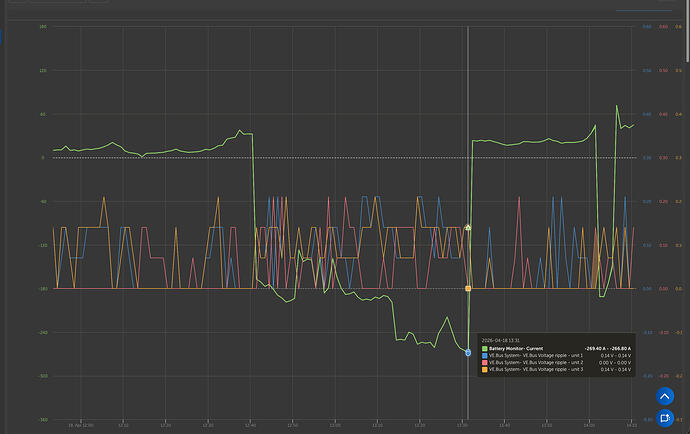Click the orange square marker on crosshair line
690x434 pixels.
(468, 289)
